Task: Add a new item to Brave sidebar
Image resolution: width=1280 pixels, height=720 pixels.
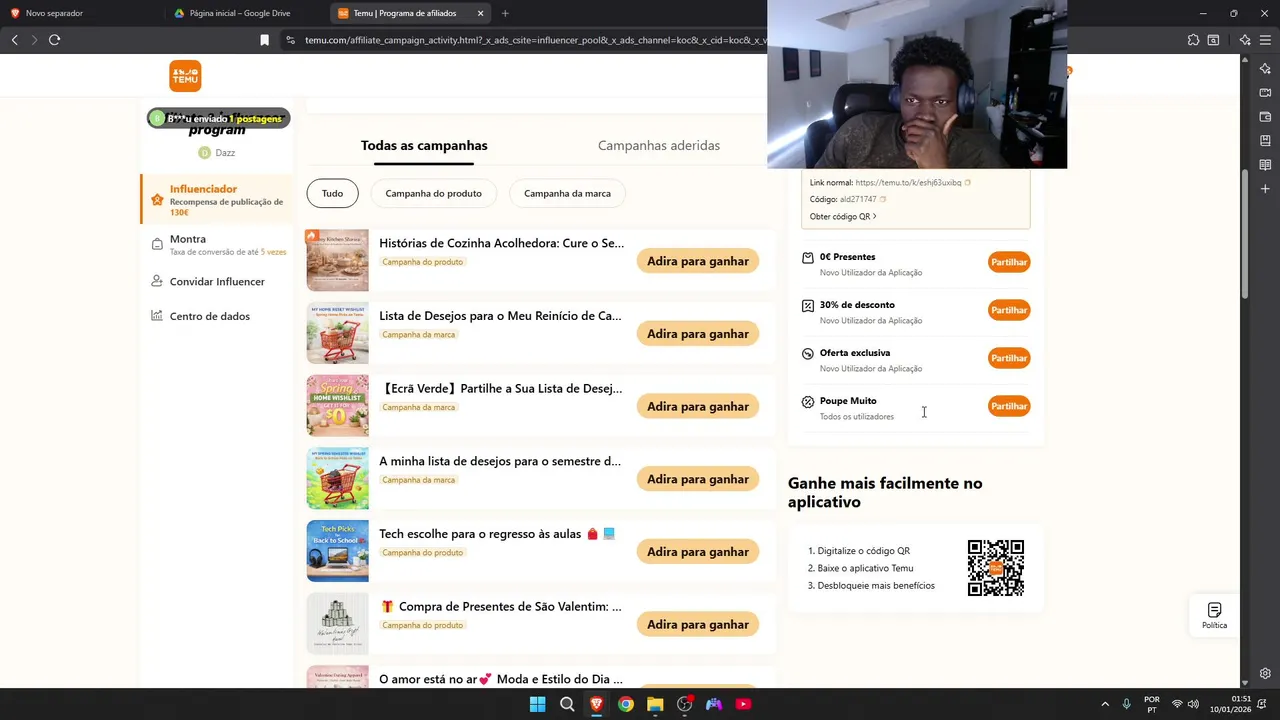Action: [x=1265, y=189]
